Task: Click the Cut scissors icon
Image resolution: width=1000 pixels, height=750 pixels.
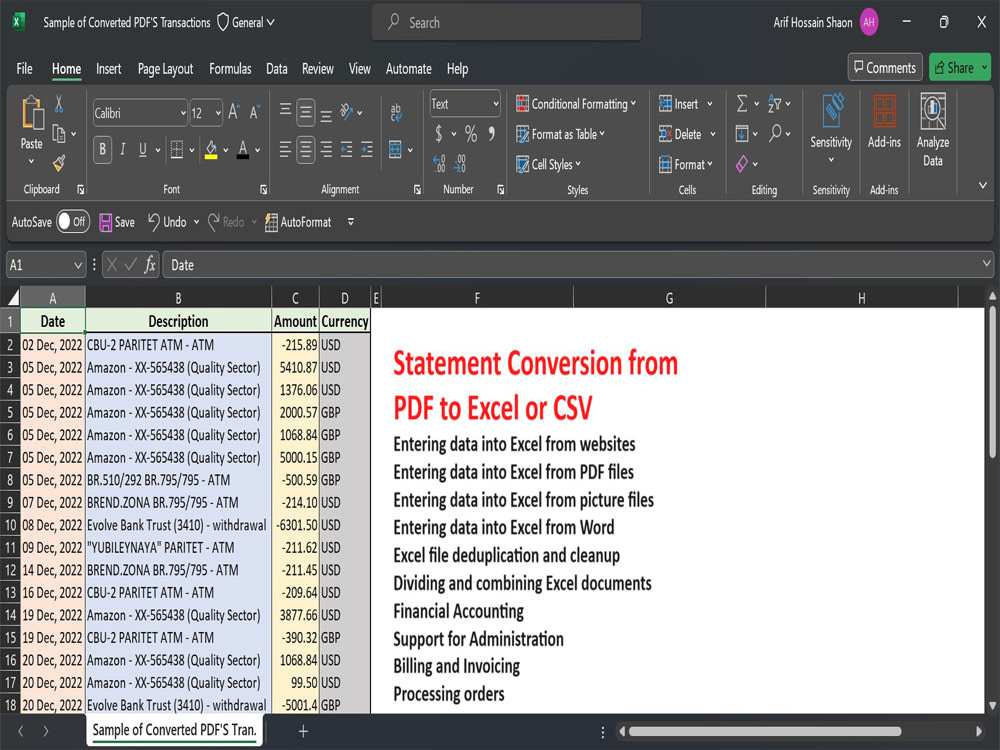Action: (59, 104)
